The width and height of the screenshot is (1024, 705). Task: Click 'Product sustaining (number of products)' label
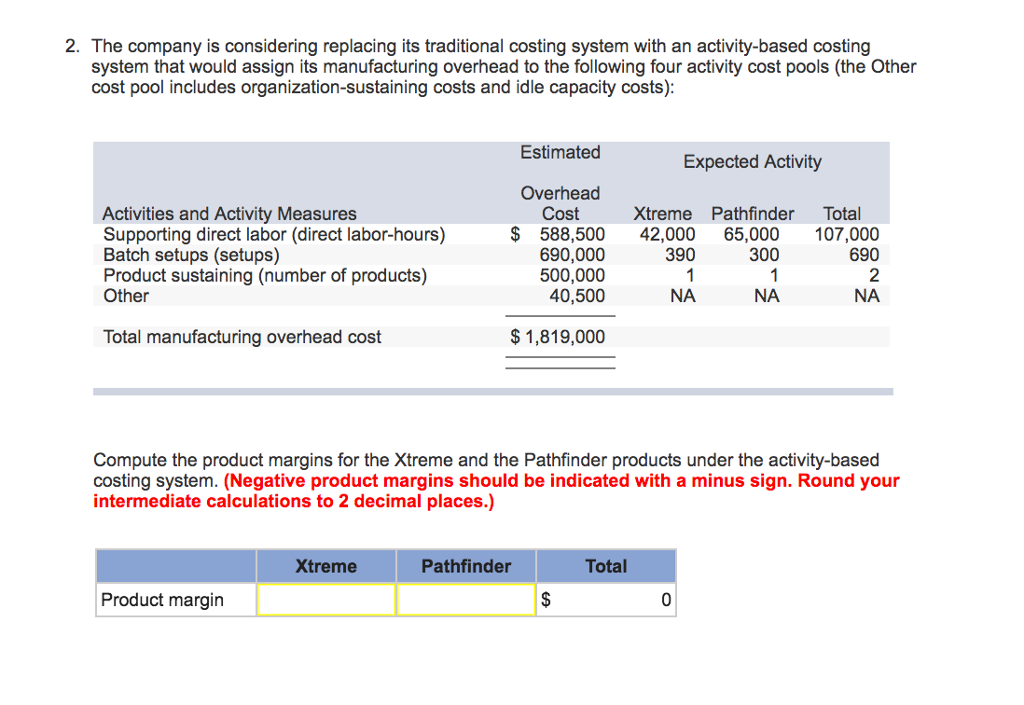(x=265, y=275)
